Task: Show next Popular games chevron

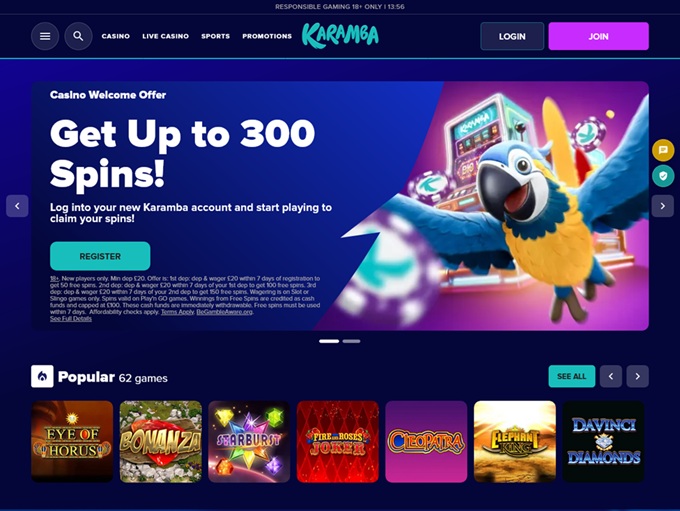Action: pyautogui.click(x=638, y=376)
